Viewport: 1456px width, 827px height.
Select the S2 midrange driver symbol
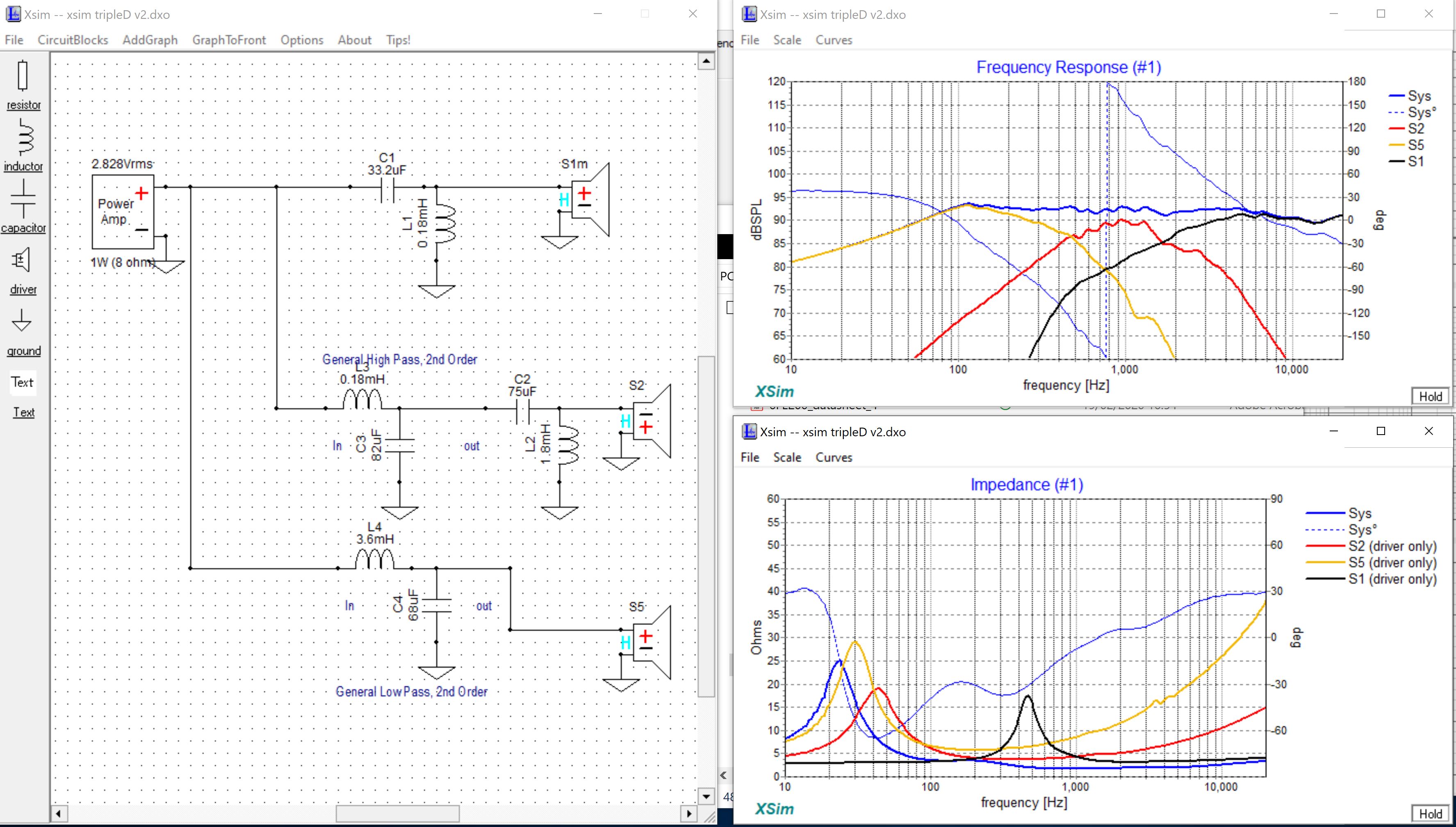click(x=652, y=421)
